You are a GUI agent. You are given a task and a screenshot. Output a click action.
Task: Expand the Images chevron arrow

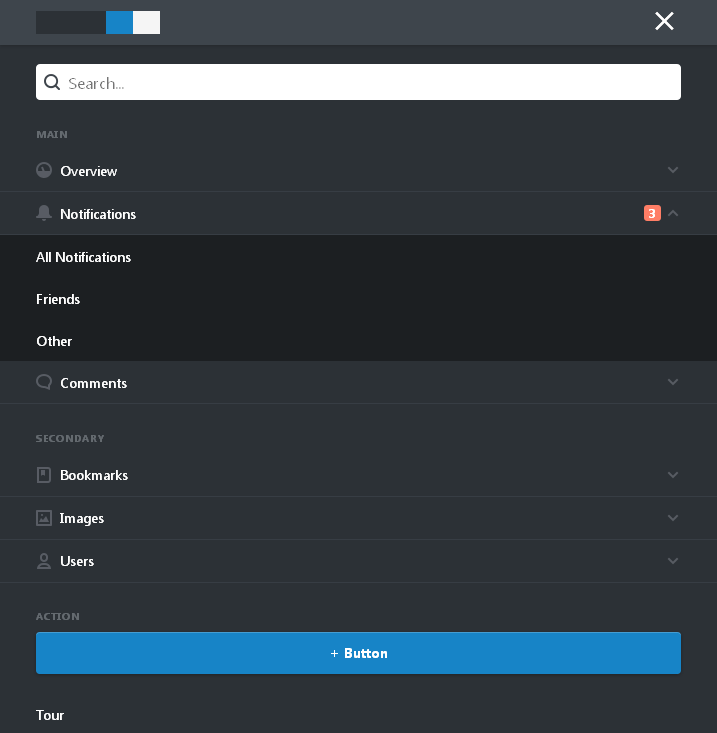point(673,518)
